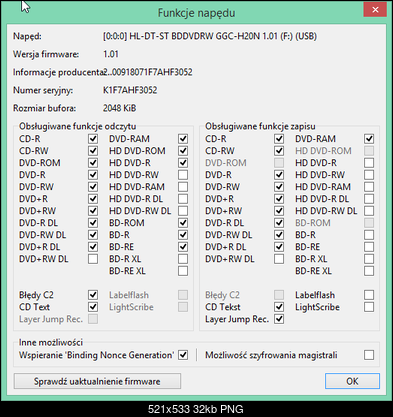Toggle DVD-RW checkbox in read functions
This screenshot has width=393, height=417.
[x=93, y=187]
